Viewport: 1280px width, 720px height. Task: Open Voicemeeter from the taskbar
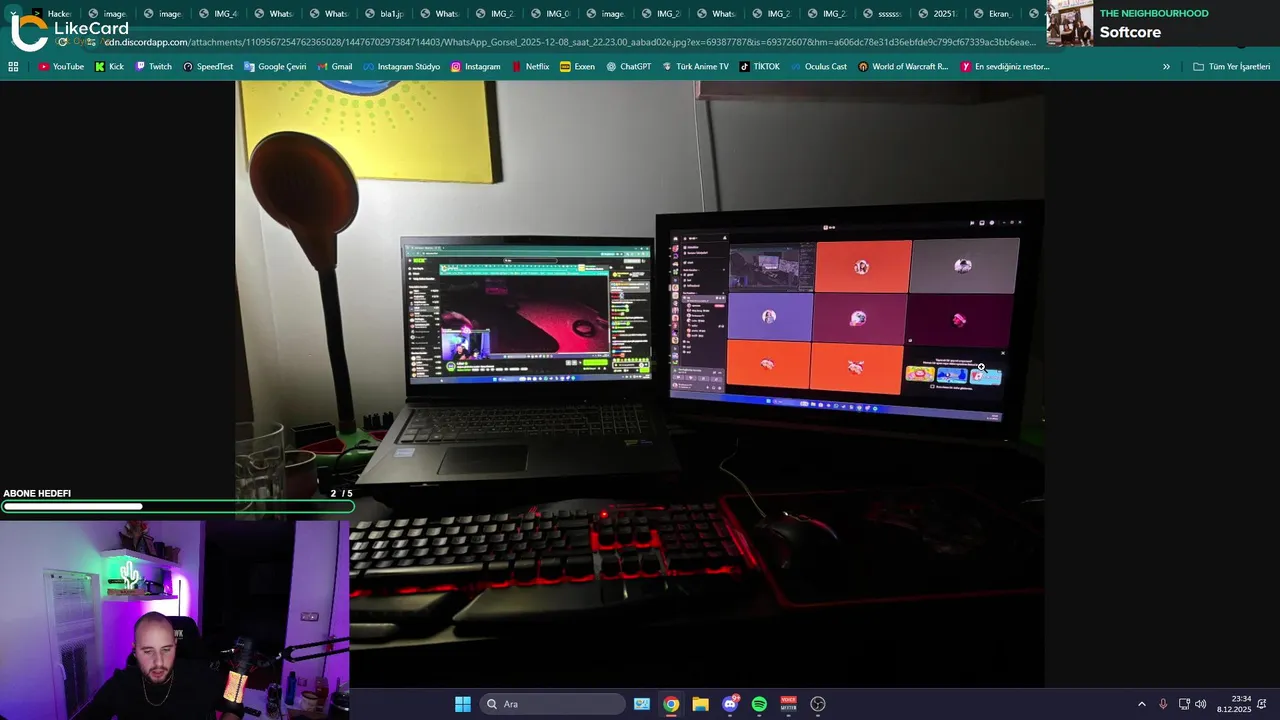pyautogui.click(x=788, y=704)
